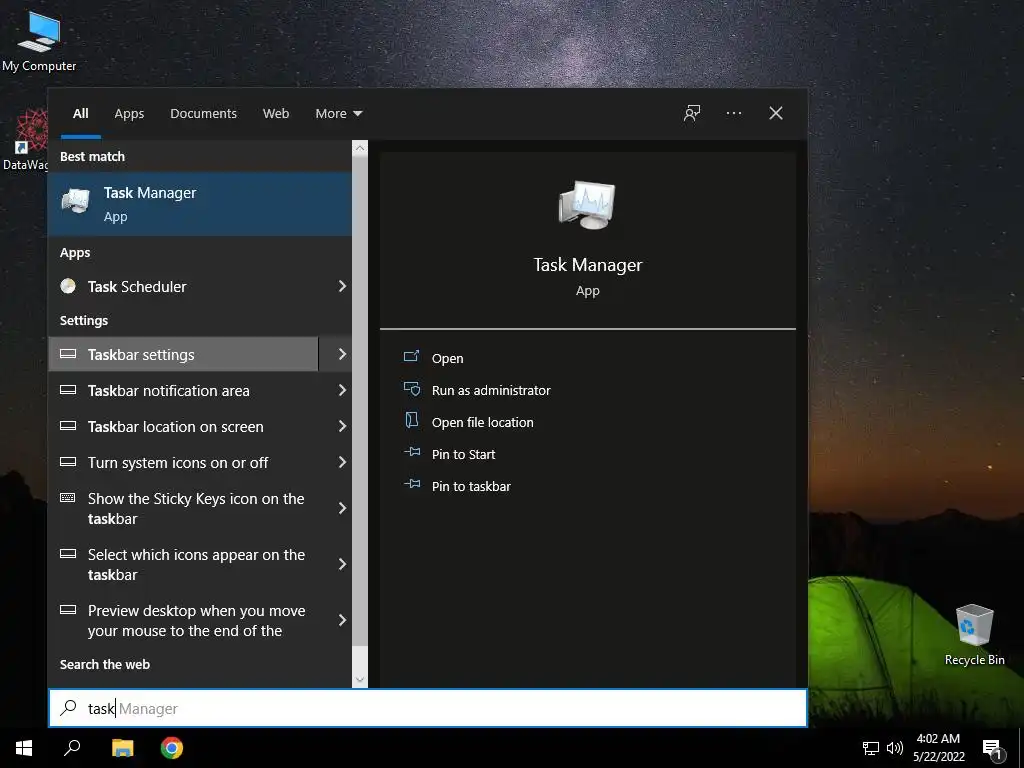
Task: Click the Task Manager title in the preview pane
Action: [x=588, y=264]
